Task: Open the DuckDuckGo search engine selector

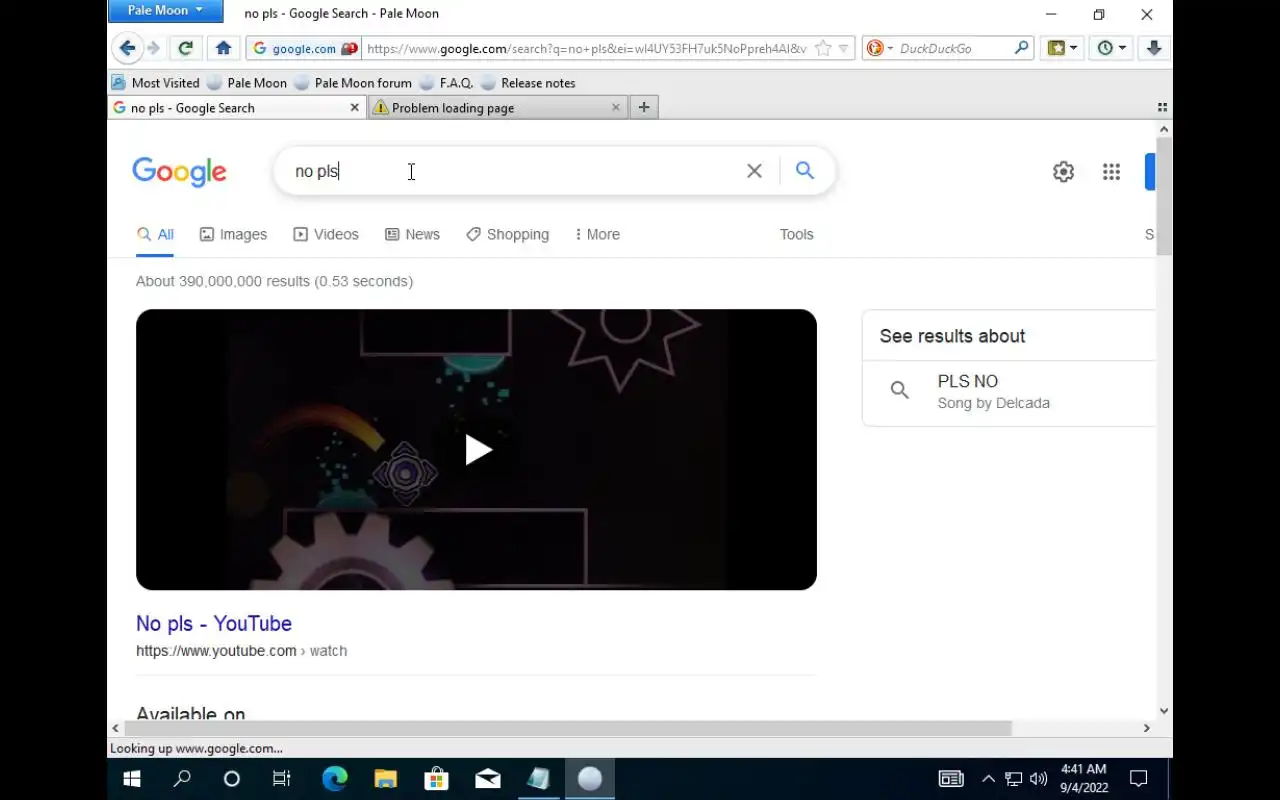Action: pyautogui.click(x=880, y=48)
